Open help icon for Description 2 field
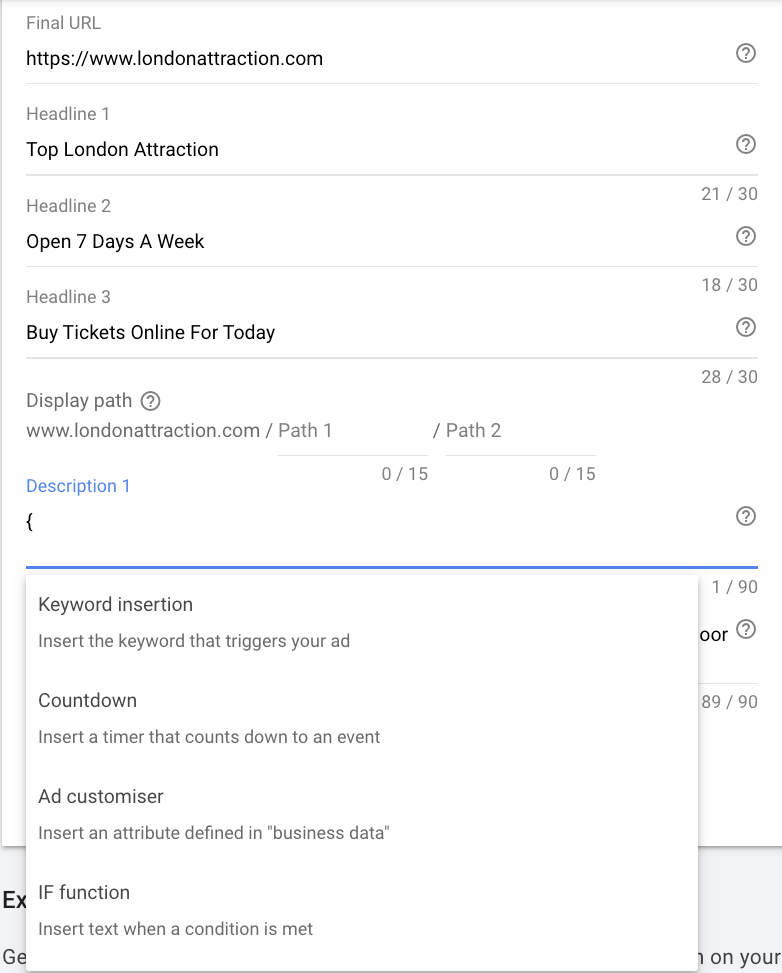The width and height of the screenshot is (782, 973). pos(745,629)
